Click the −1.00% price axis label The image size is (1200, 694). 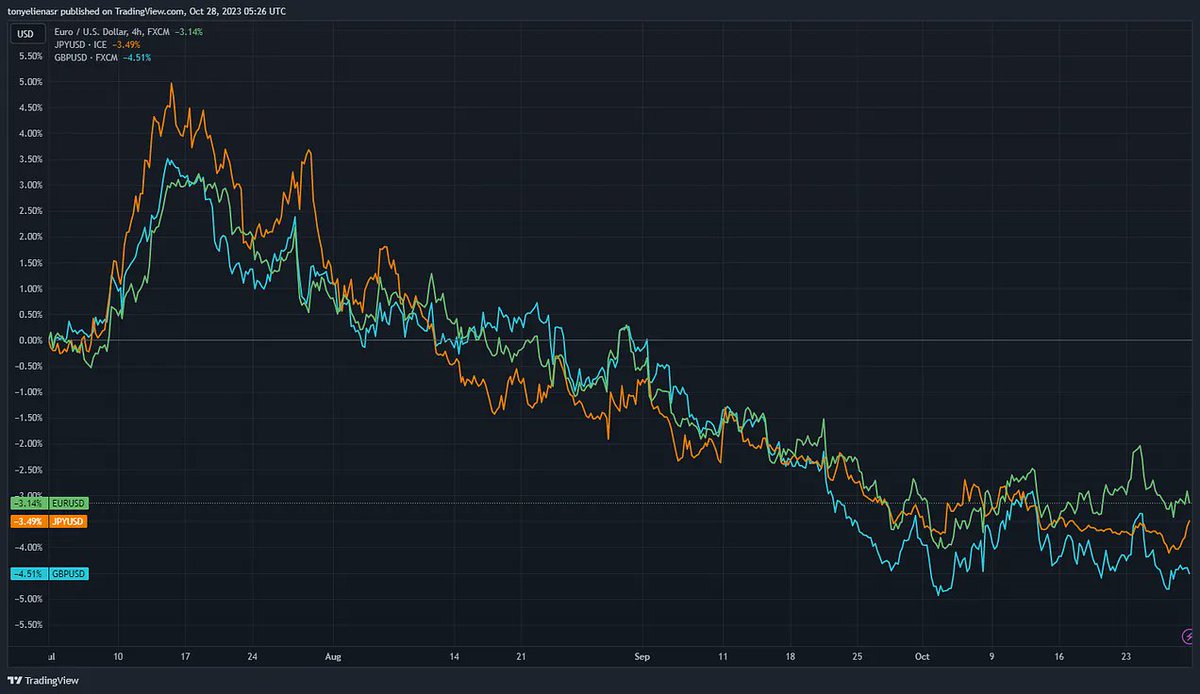coord(31,392)
